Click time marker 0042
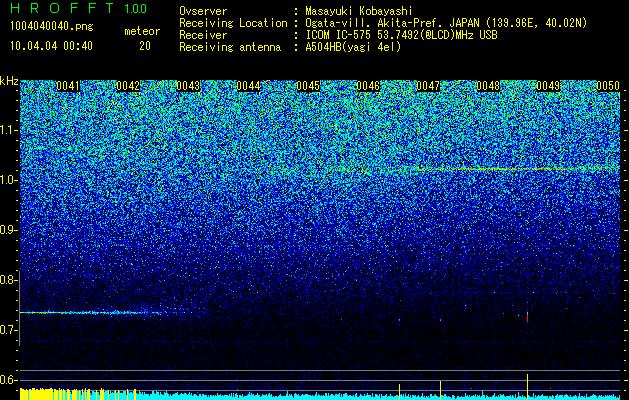 pos(128,86)
